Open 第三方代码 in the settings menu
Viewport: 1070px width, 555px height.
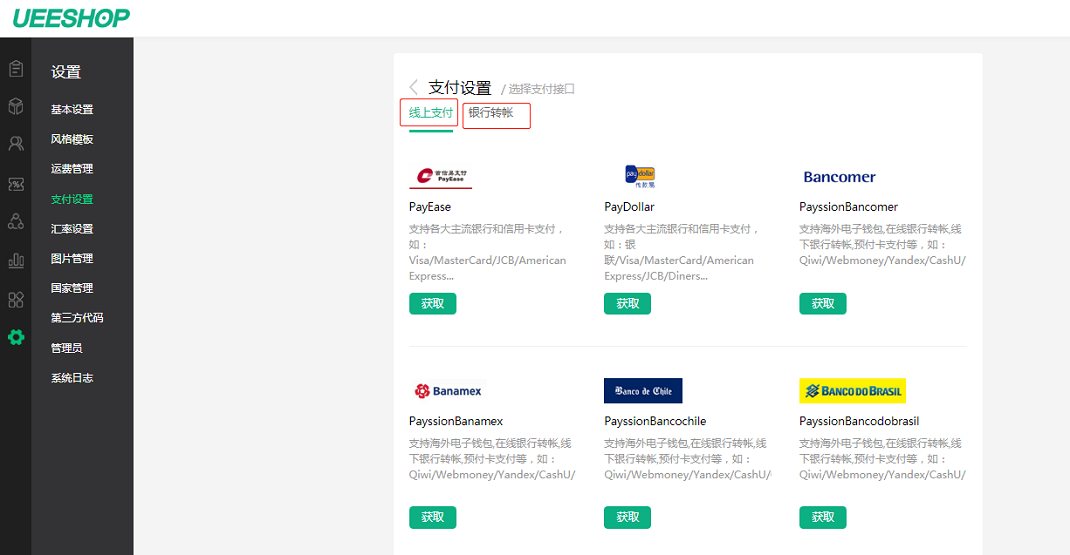click(x=77, y=317)
